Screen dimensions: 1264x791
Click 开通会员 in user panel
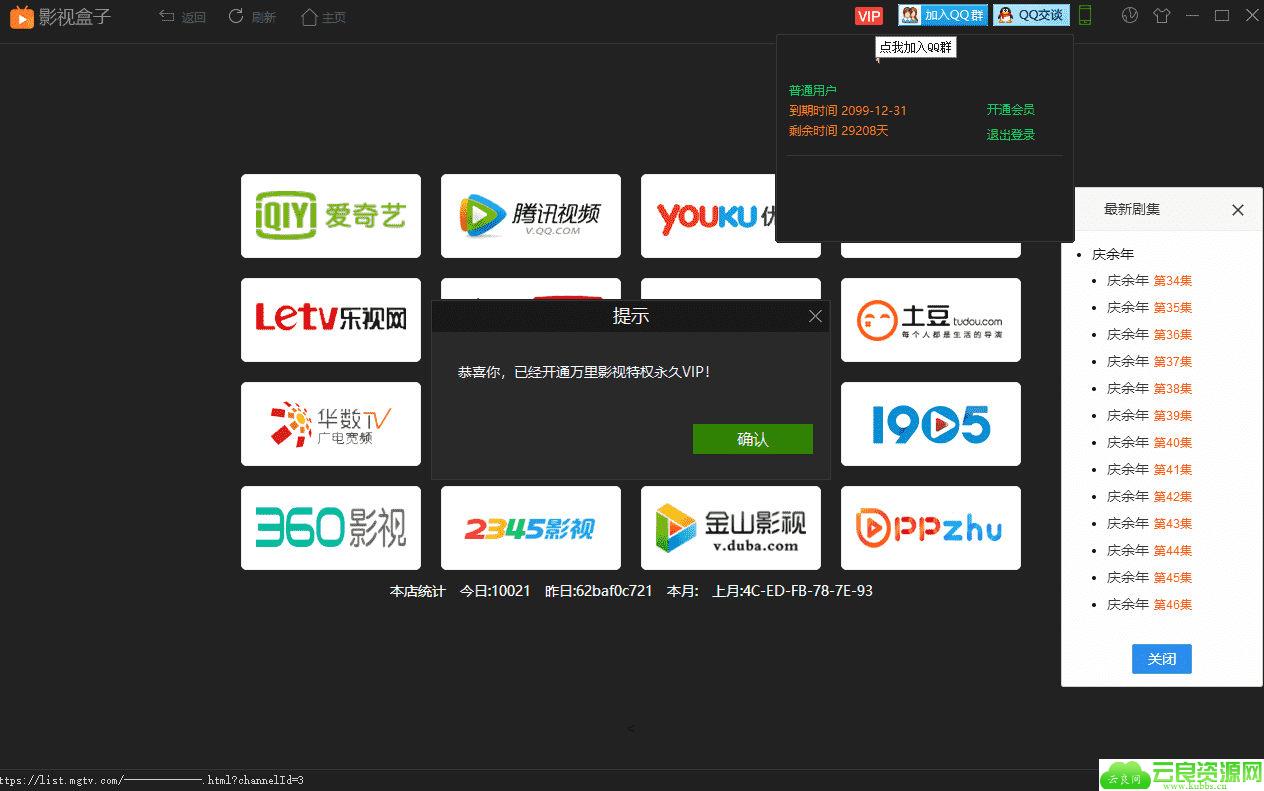click(x=1010, y=110)
